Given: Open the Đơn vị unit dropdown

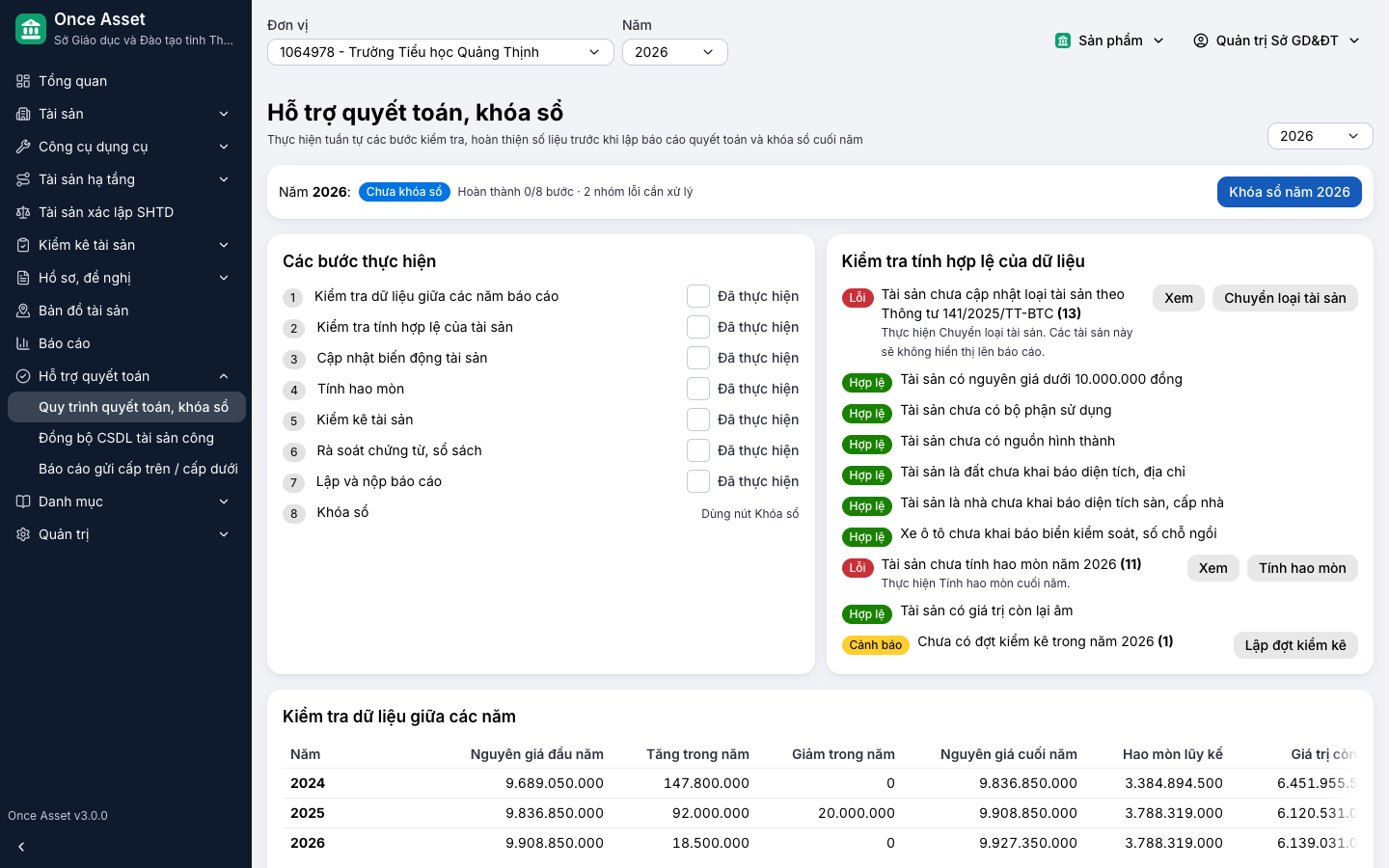Looking at the screenshot, I should [x=441, y=52].
